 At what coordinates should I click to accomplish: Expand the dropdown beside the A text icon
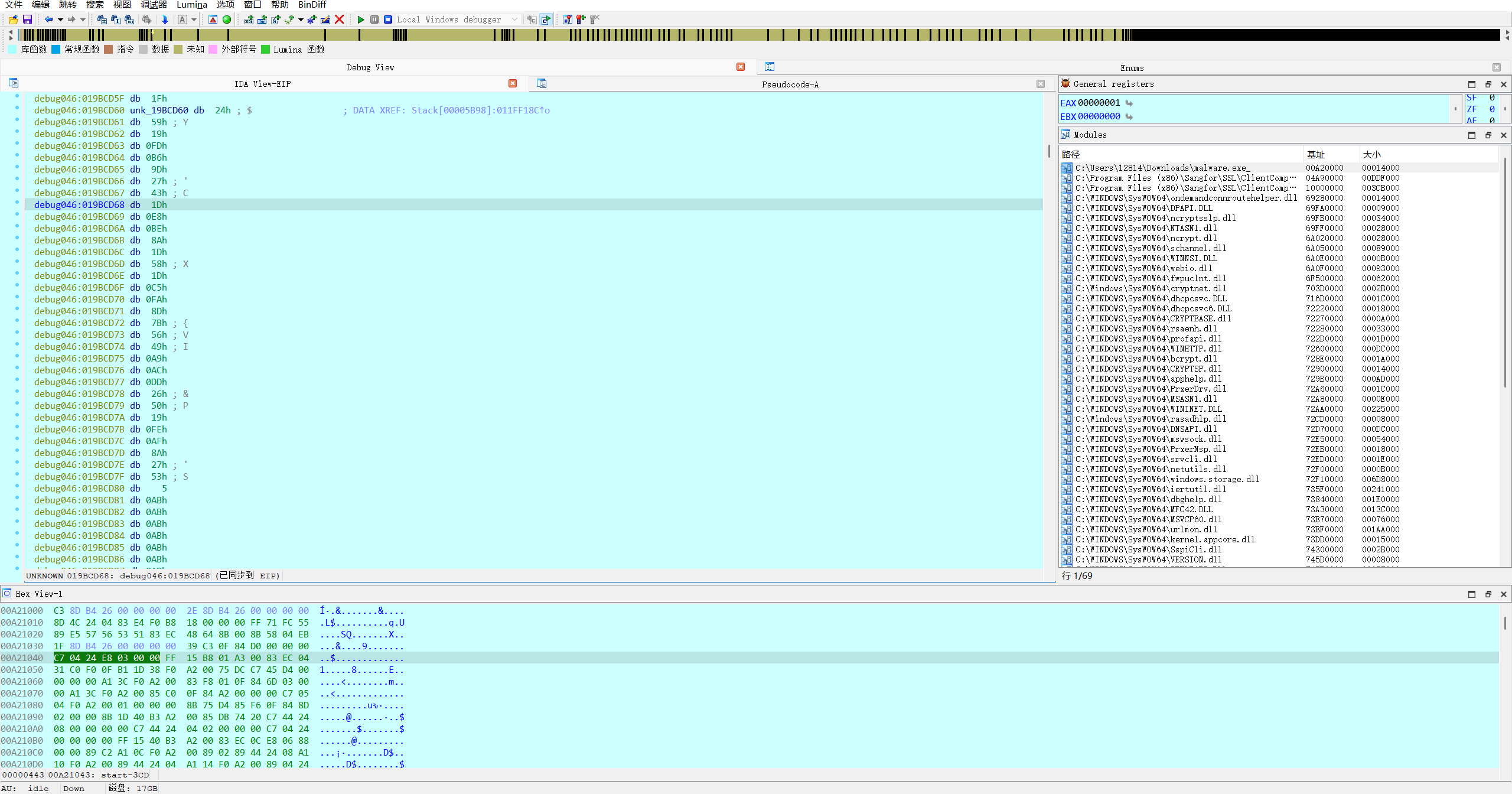[194, 19]
